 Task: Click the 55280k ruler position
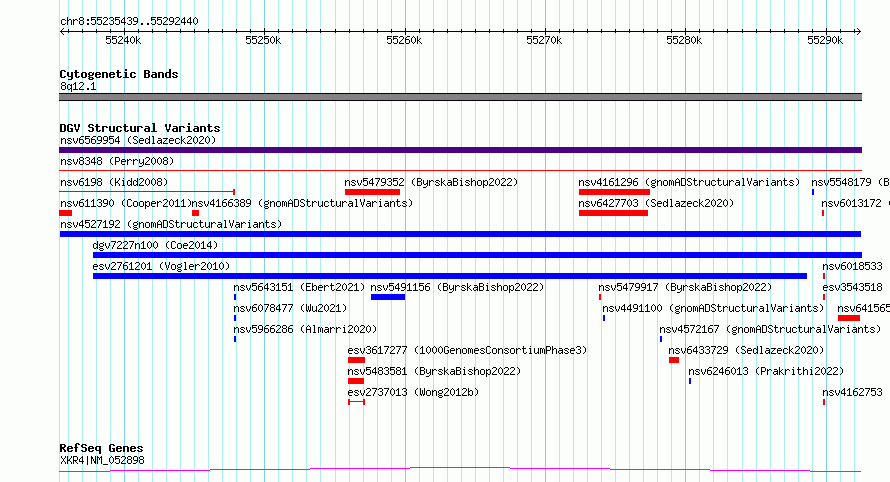coord(685,40)
